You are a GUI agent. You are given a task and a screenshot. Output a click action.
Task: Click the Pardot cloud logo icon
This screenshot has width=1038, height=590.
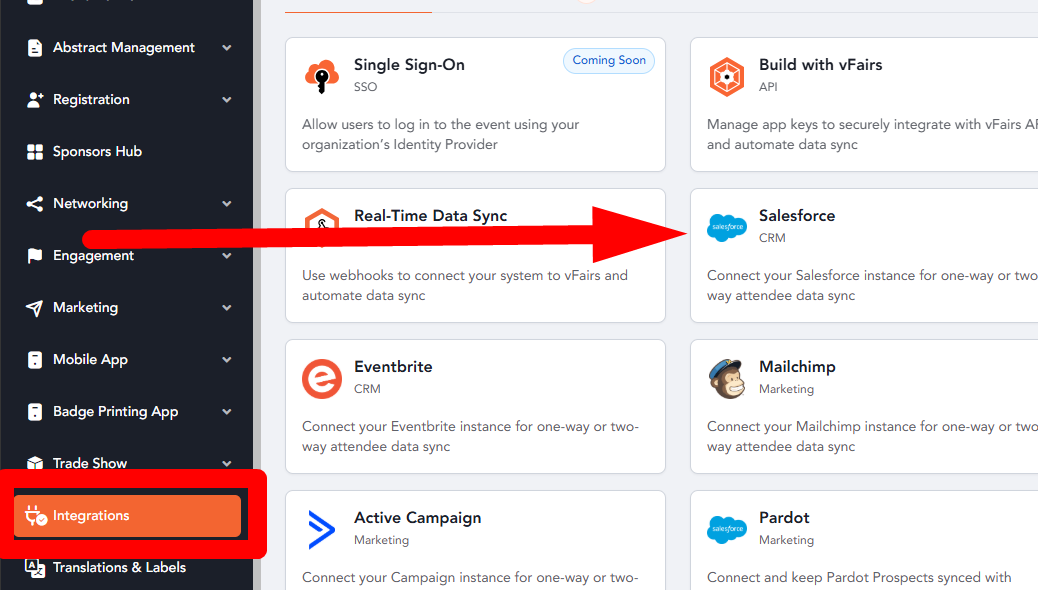[x=726, y=529]
